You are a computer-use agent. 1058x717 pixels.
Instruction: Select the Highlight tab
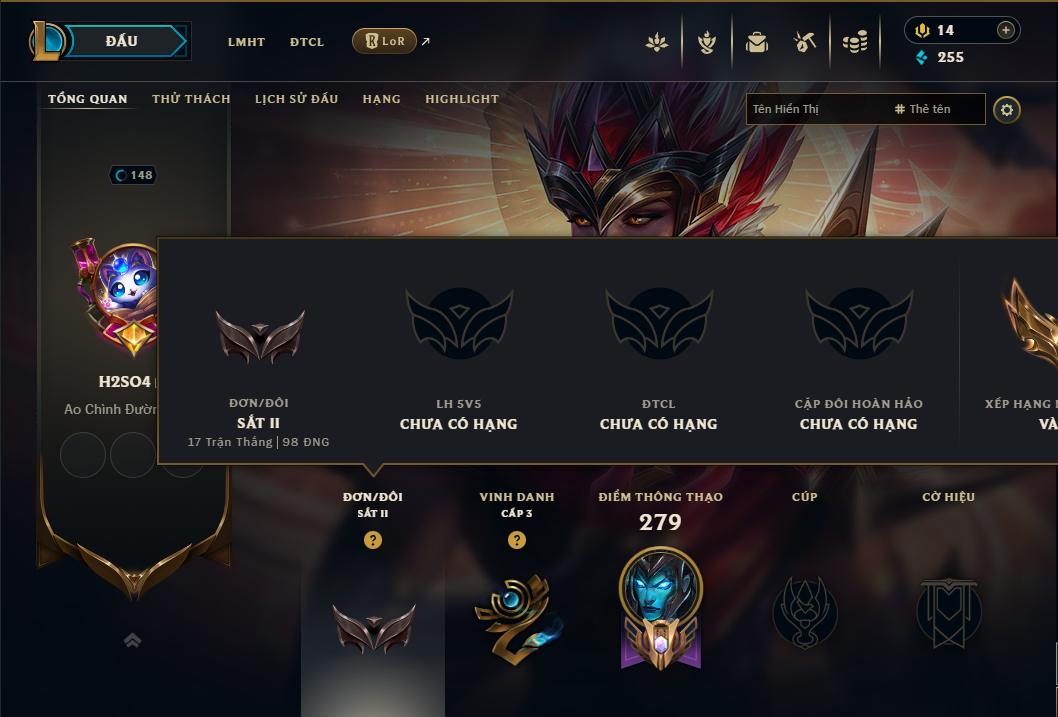click(462, 98)
